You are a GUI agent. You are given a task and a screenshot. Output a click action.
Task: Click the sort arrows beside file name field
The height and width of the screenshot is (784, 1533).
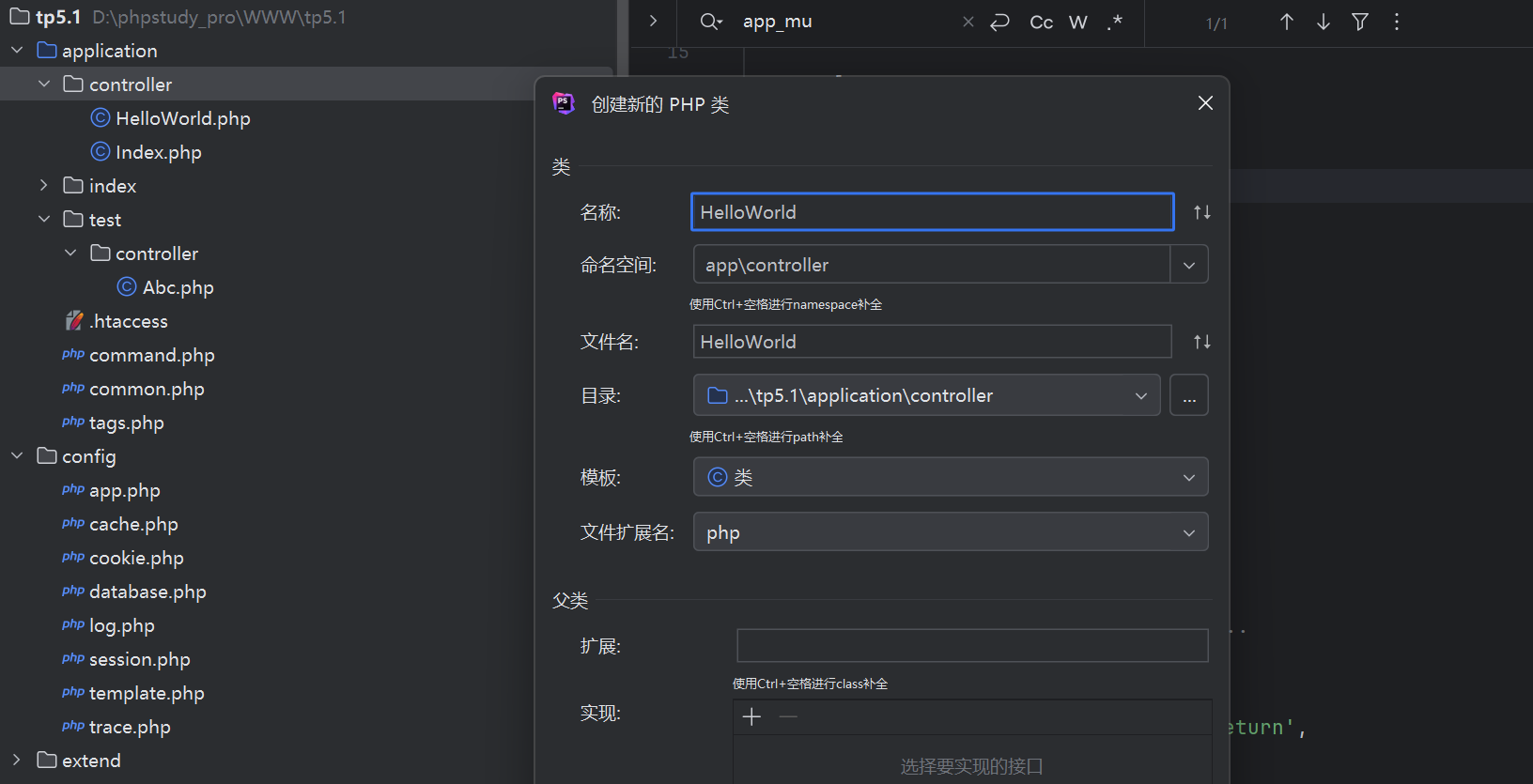click(1202, 342)
